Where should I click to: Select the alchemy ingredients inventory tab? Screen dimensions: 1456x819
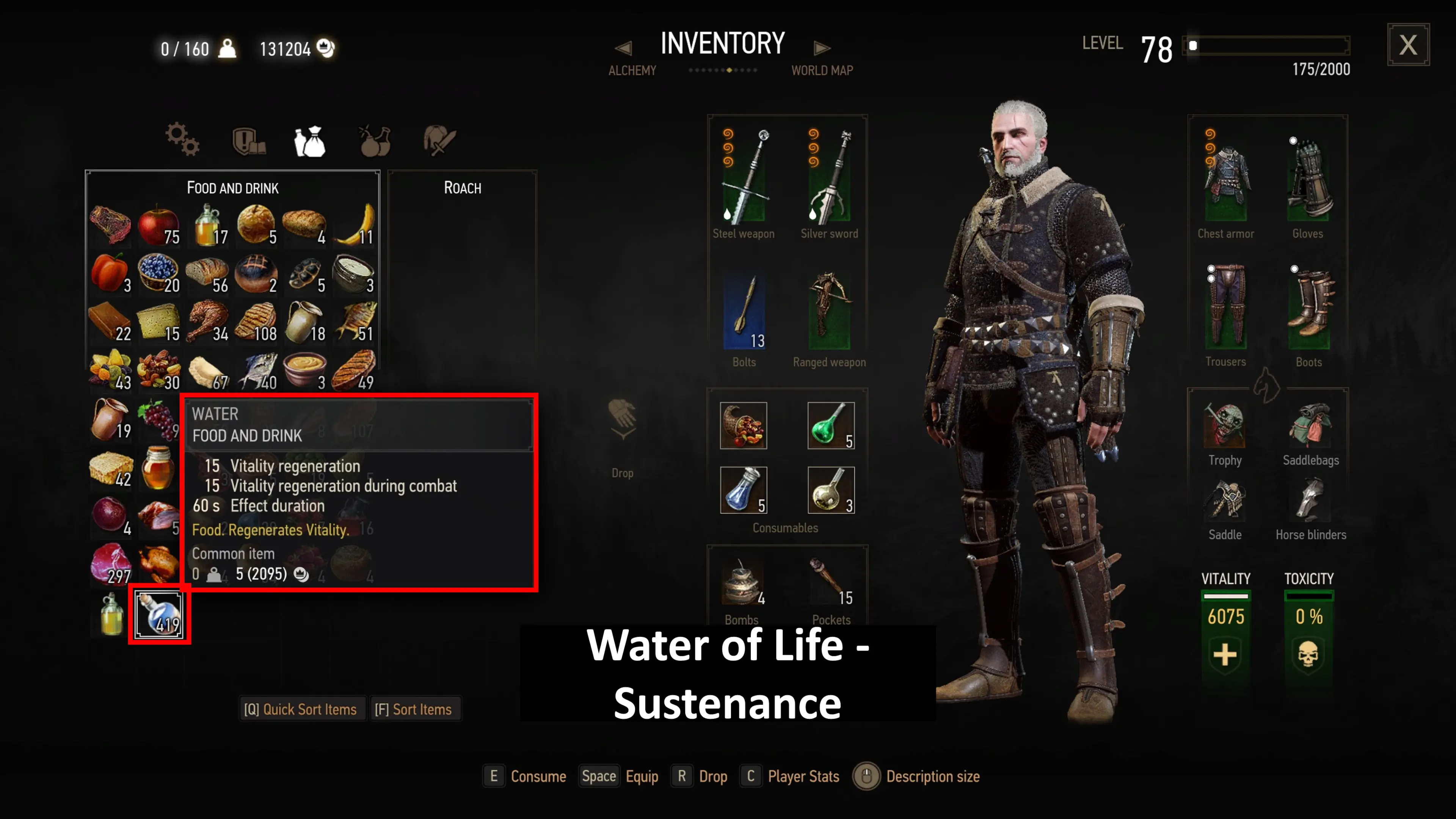(375, 140)
